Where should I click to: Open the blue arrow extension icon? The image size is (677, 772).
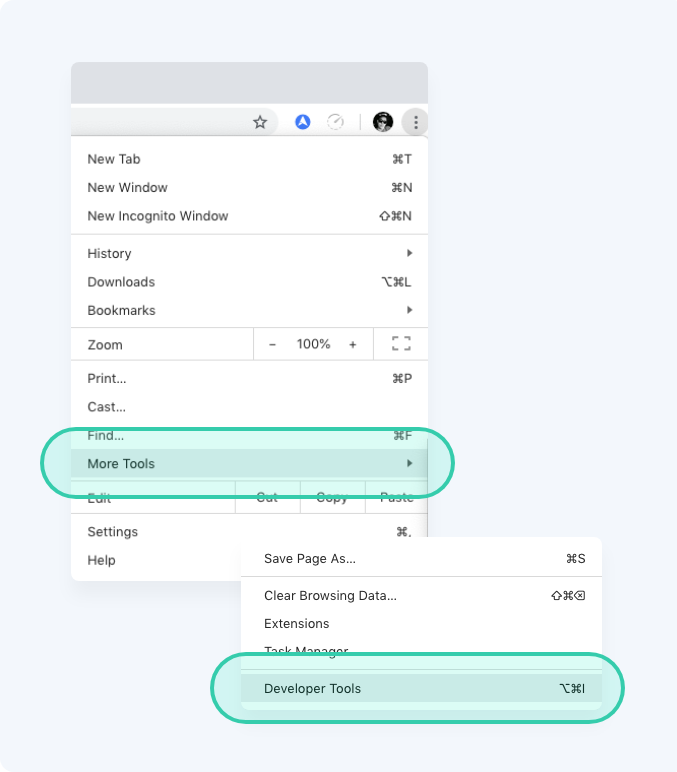tap(302, 122)
